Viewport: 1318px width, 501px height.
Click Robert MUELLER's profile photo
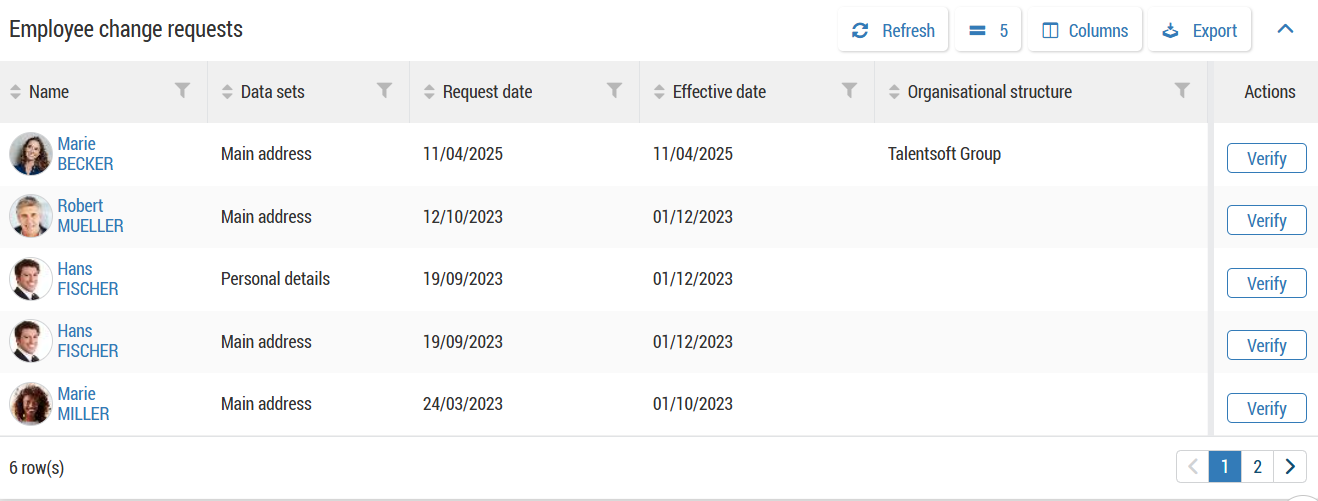(x=31, y=216)
